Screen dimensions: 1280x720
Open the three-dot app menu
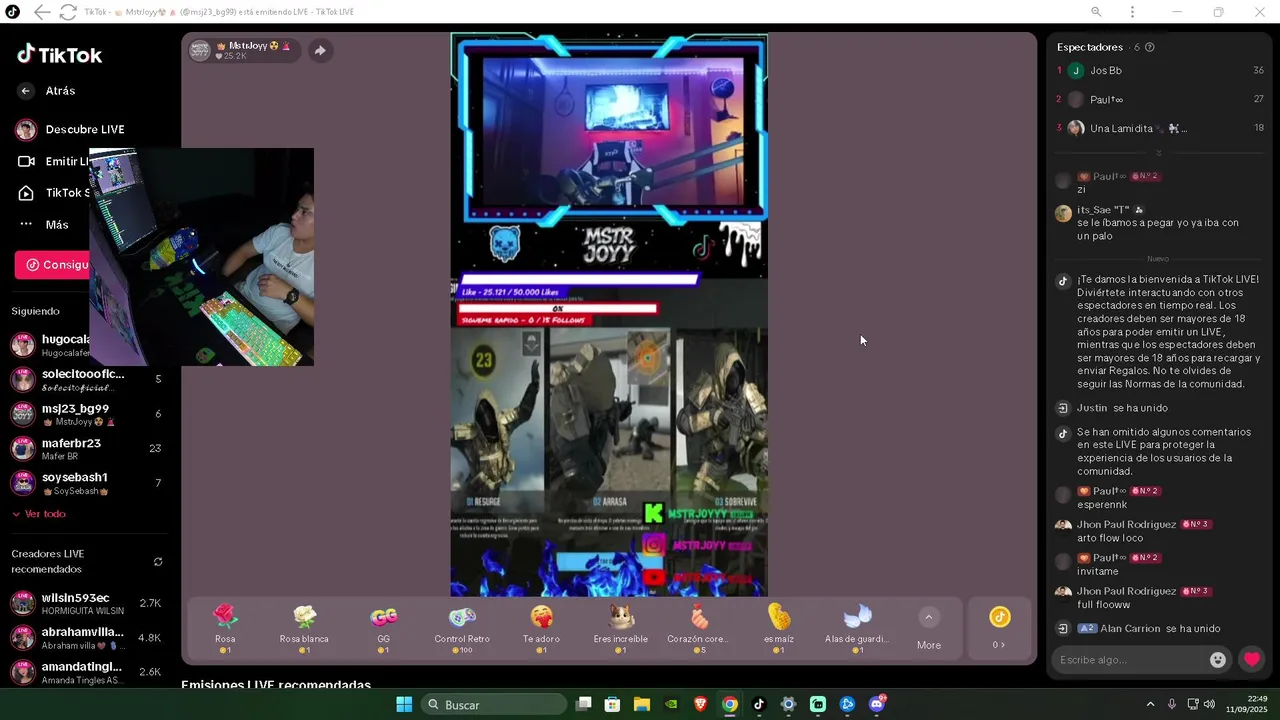tap(1132, 12)
